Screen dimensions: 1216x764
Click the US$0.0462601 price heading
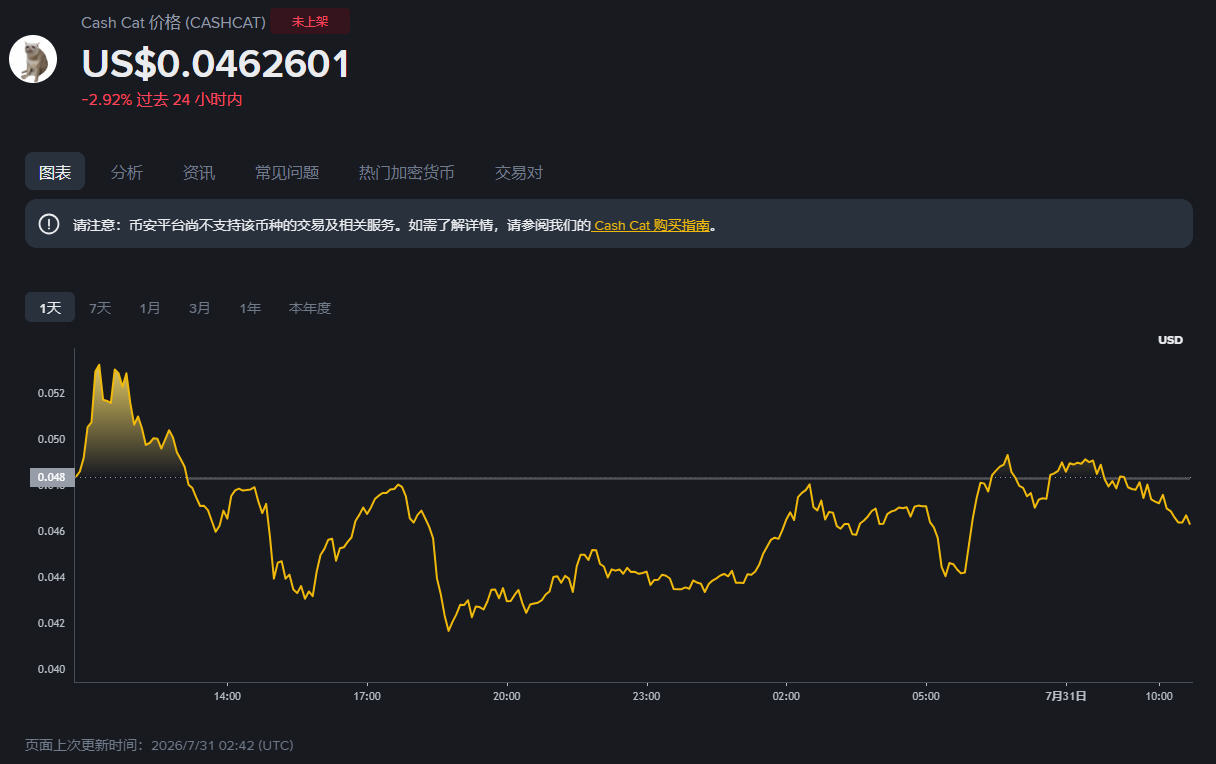(x=216, y=64)
